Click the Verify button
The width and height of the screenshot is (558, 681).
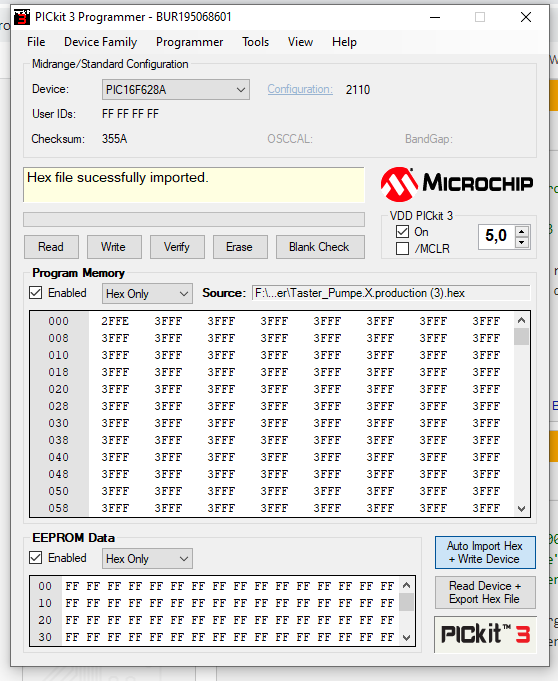click(177, 247)
